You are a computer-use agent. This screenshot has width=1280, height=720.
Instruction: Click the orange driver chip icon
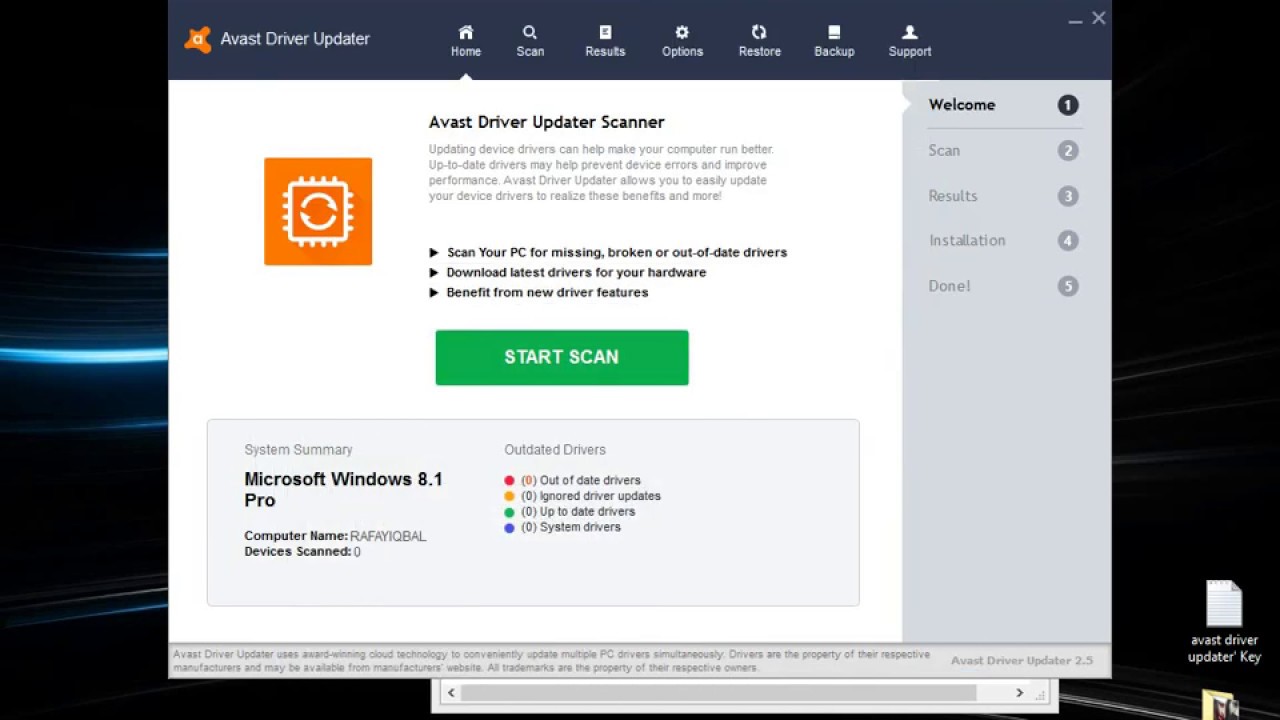point(318,211)
